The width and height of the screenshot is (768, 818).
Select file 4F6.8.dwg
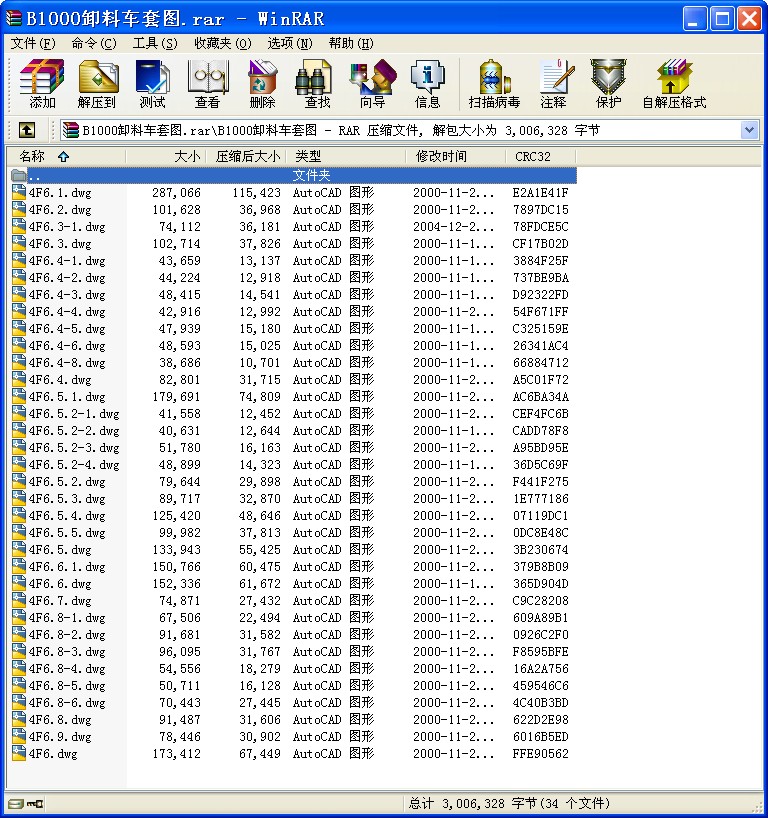pyautogui.click(x=60, y=719)
